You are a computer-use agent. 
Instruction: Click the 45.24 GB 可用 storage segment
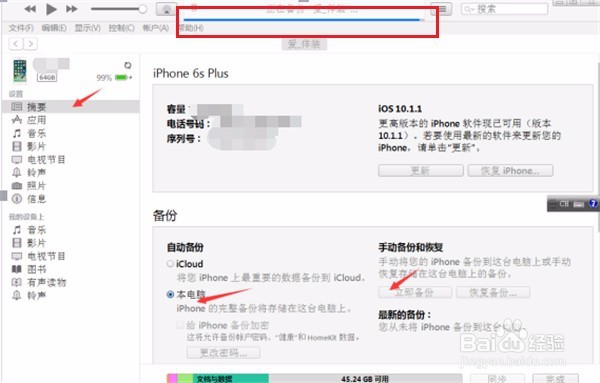click(x=365, y=379)
